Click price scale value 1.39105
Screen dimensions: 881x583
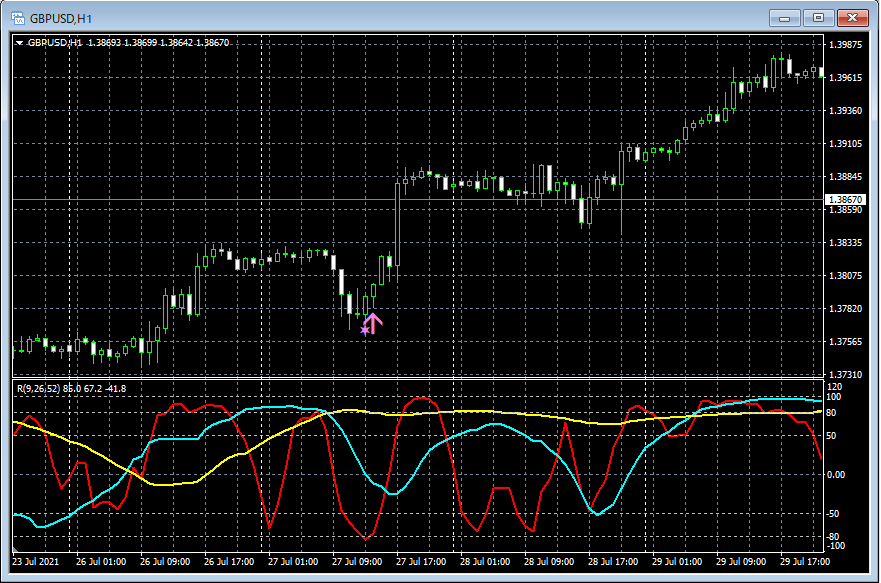click(846, 144)
